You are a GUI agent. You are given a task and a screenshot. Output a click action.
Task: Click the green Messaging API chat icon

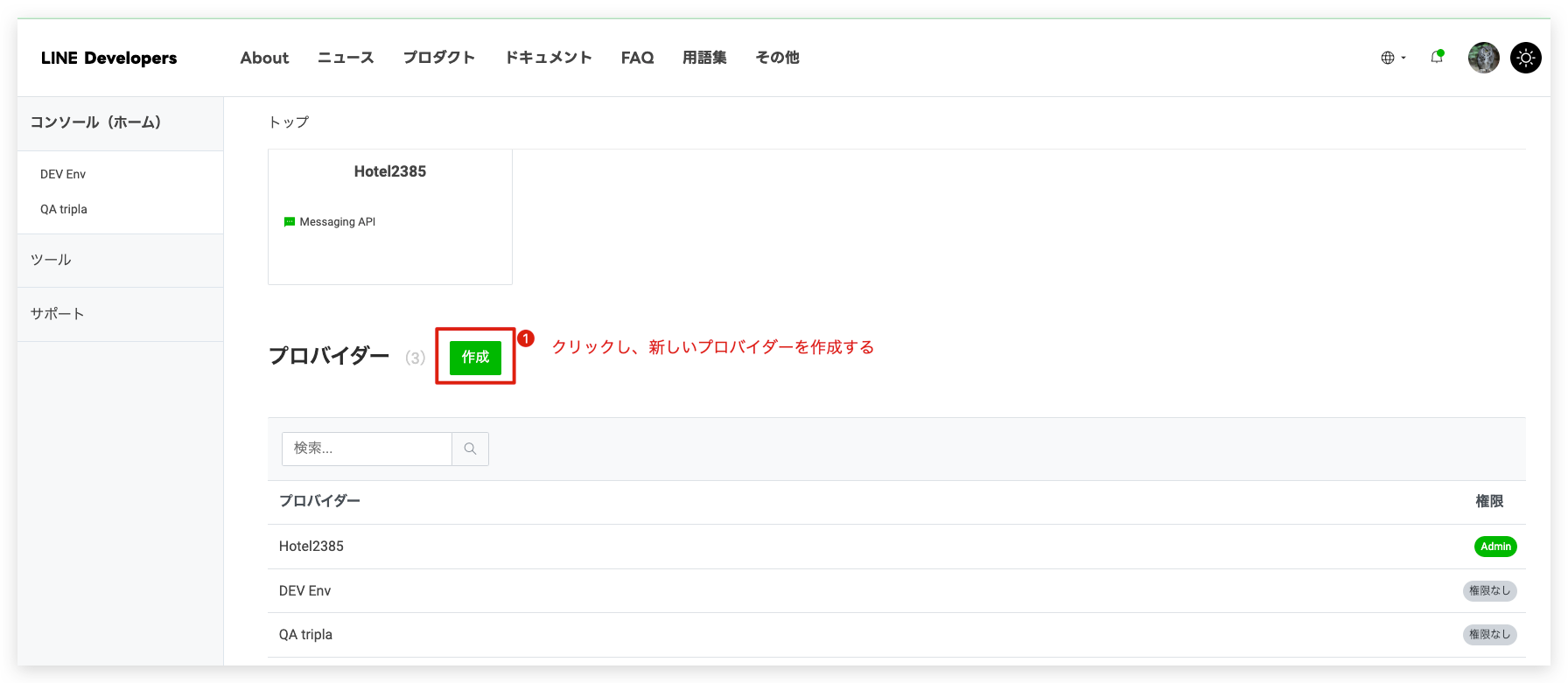coord(290,222)
